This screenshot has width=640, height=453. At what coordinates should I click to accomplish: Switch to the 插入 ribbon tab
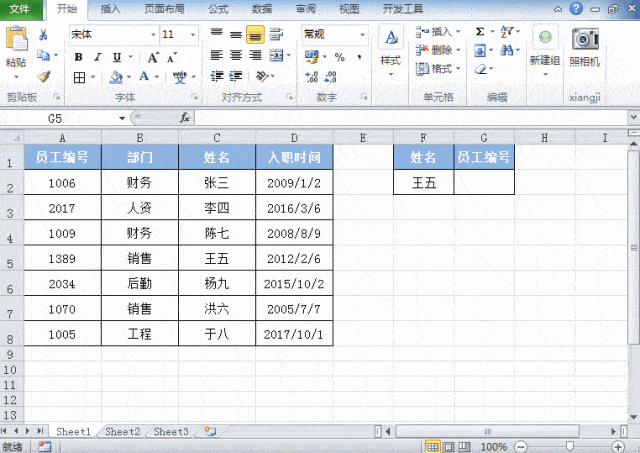point(111,9)
